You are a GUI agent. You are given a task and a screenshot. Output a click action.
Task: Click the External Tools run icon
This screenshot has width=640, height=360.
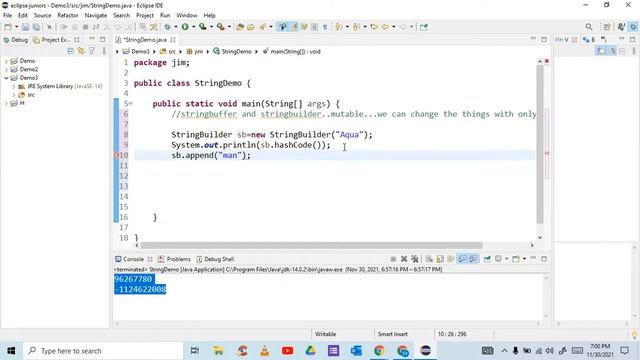(x=220, y=27)
